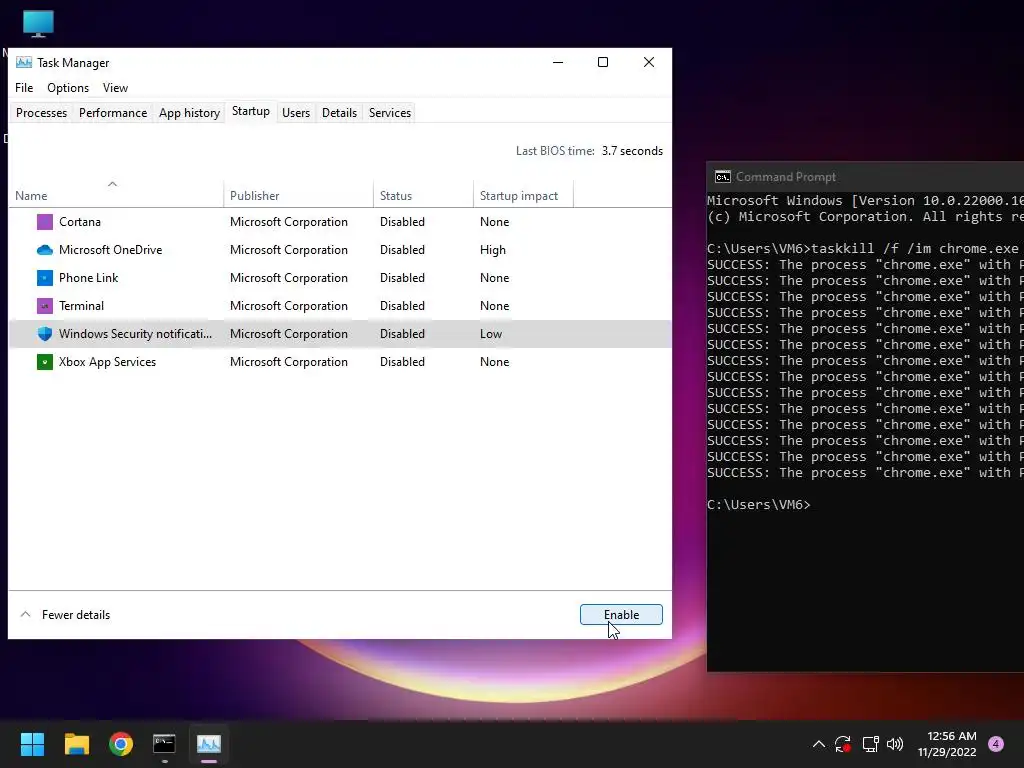The width and height of the screenshot is (1024, 768).
Task: Click the C:\Users\VM6> prompt line in Command Prompt
Action: 758,505
